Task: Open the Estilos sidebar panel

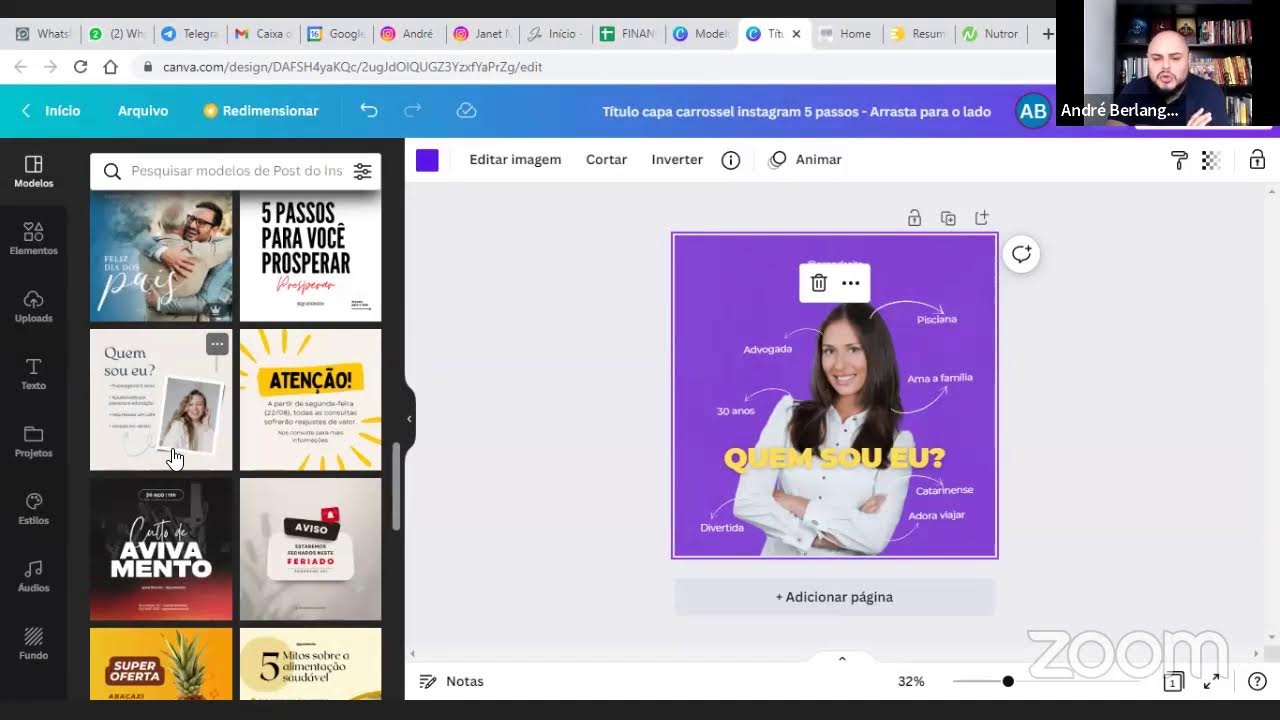Action: pos(33,508)
